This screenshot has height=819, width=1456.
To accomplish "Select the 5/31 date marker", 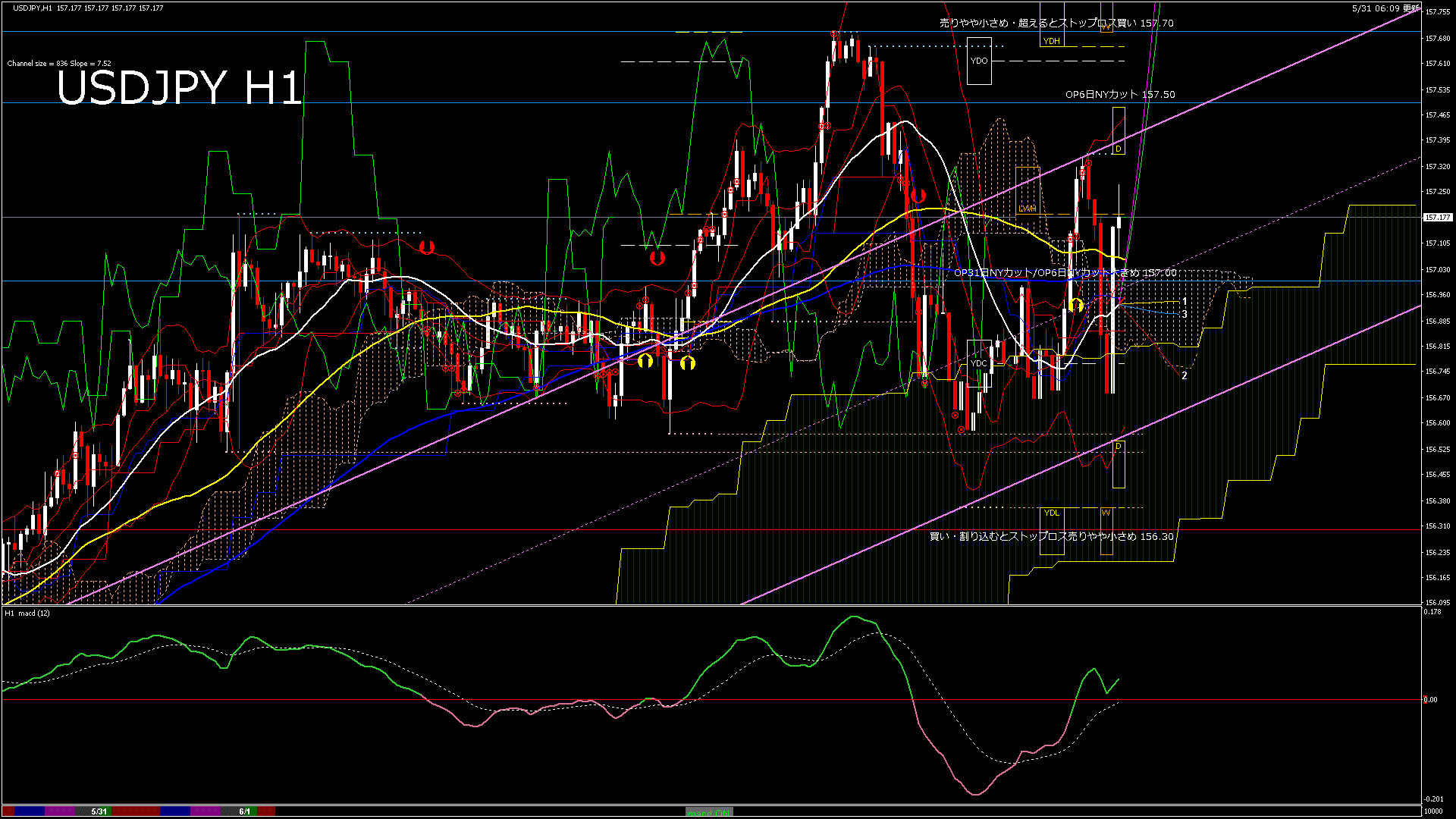I will click(99, 811).
